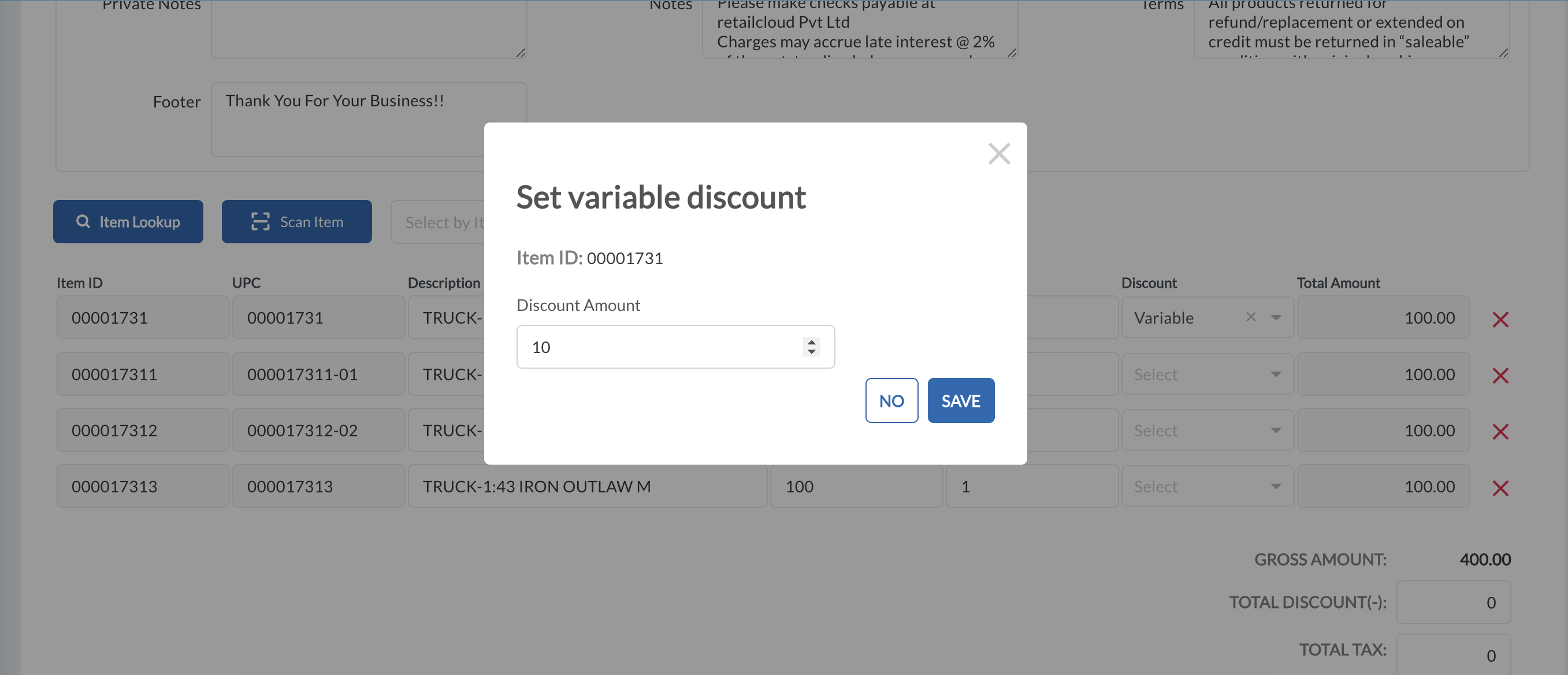The height and width of the screenshot is (675, 1568).
Task: Remove the item 000017311 row
Action: (x=1500, y=376)
